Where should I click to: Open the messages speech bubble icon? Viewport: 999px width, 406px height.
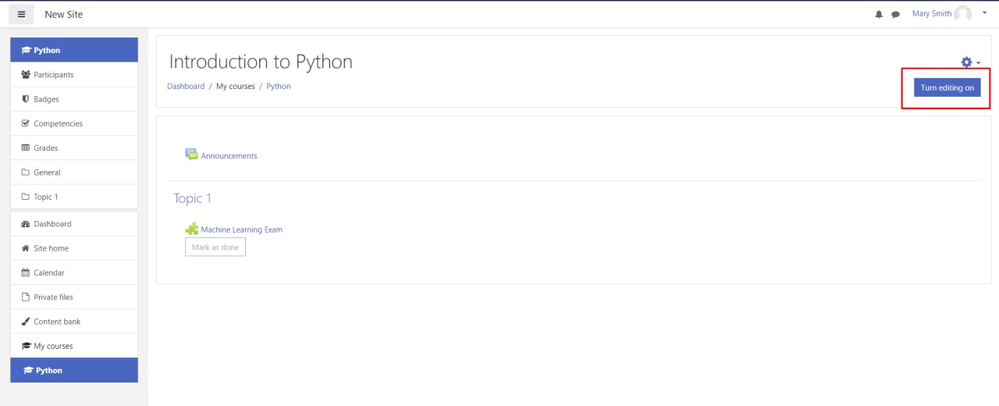pos(895,14)
